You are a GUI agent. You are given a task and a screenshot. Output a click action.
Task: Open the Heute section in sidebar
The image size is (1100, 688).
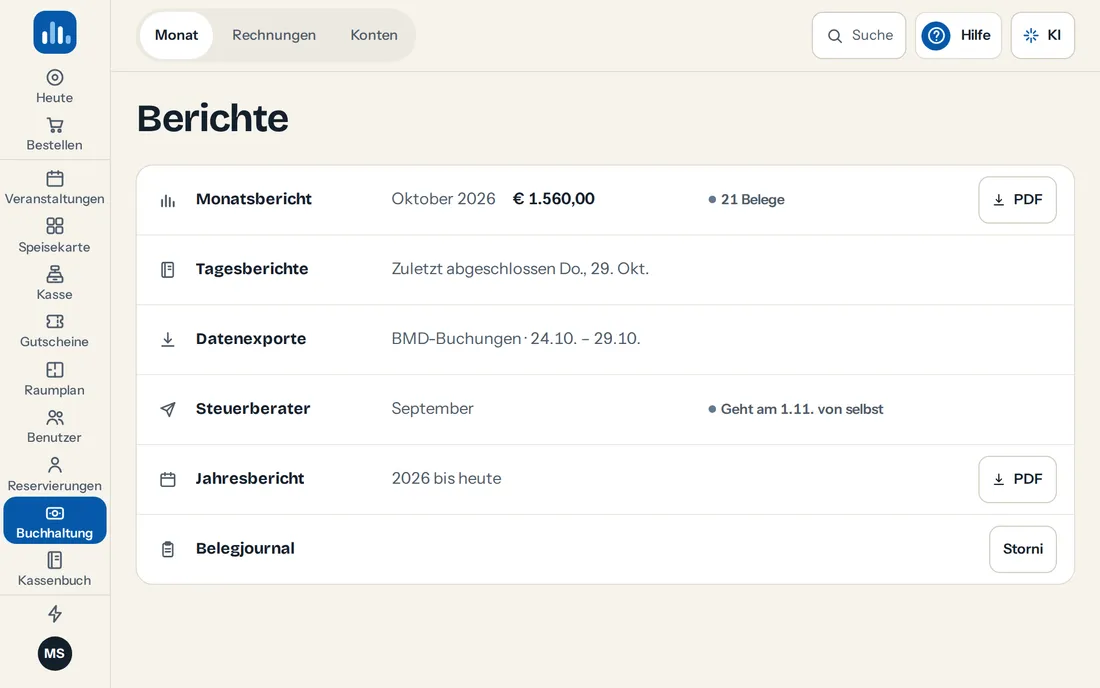[55, 87]
